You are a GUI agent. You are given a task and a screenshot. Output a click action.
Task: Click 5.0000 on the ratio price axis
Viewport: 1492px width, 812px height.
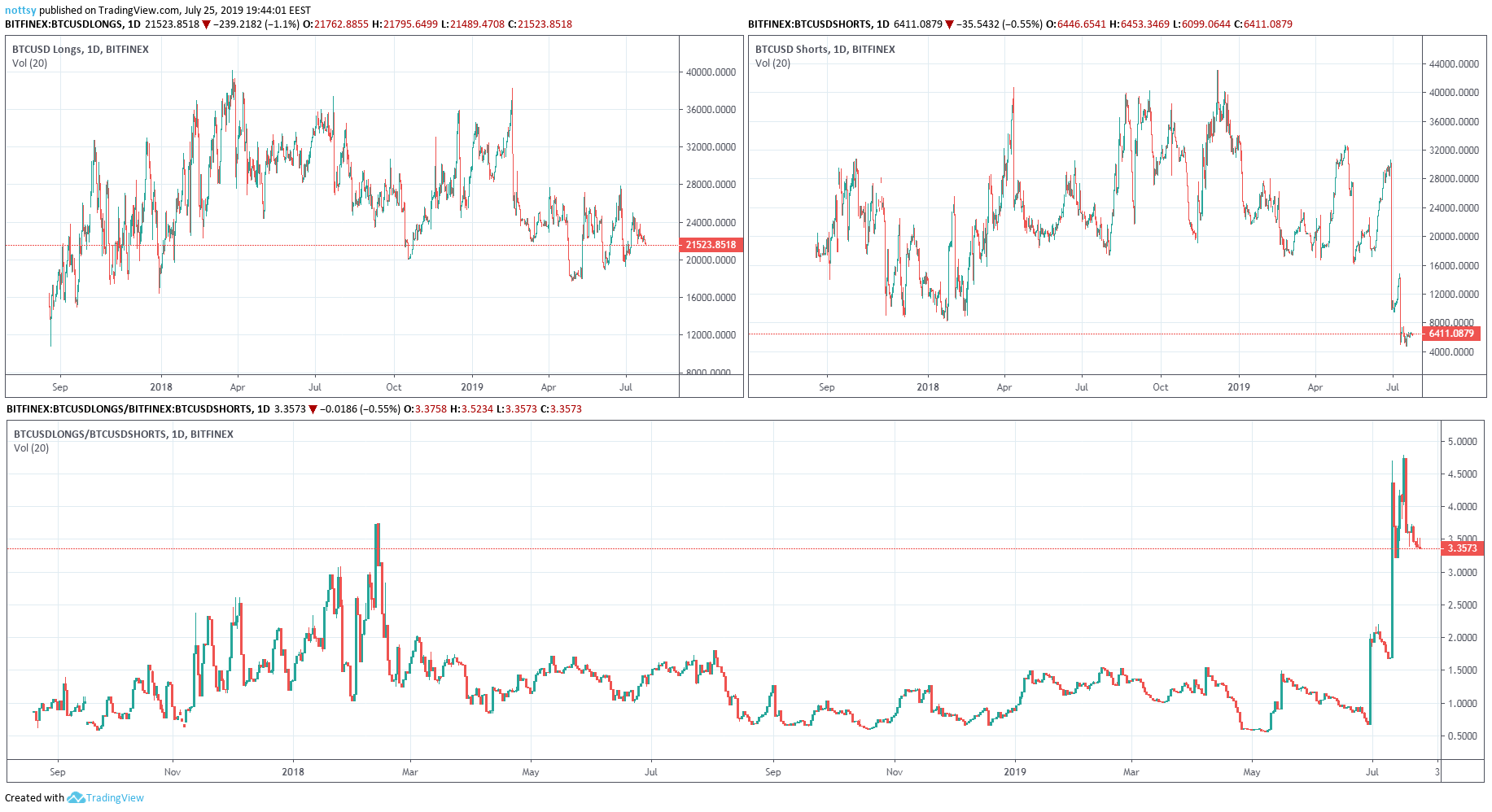[1462, 442]
